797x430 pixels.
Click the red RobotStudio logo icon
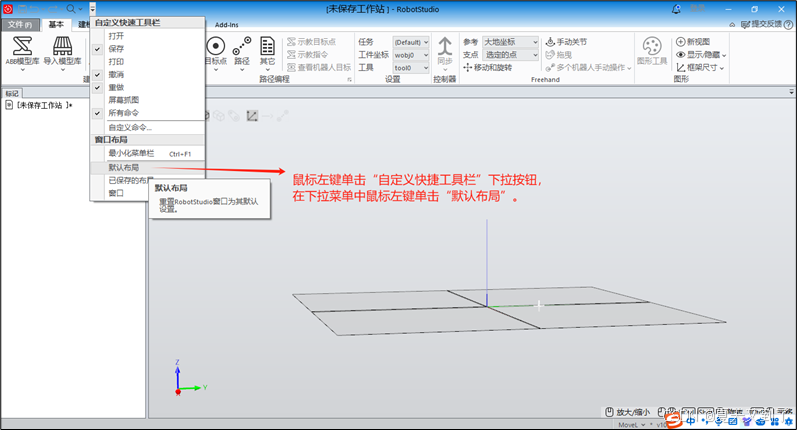[8, 9]
